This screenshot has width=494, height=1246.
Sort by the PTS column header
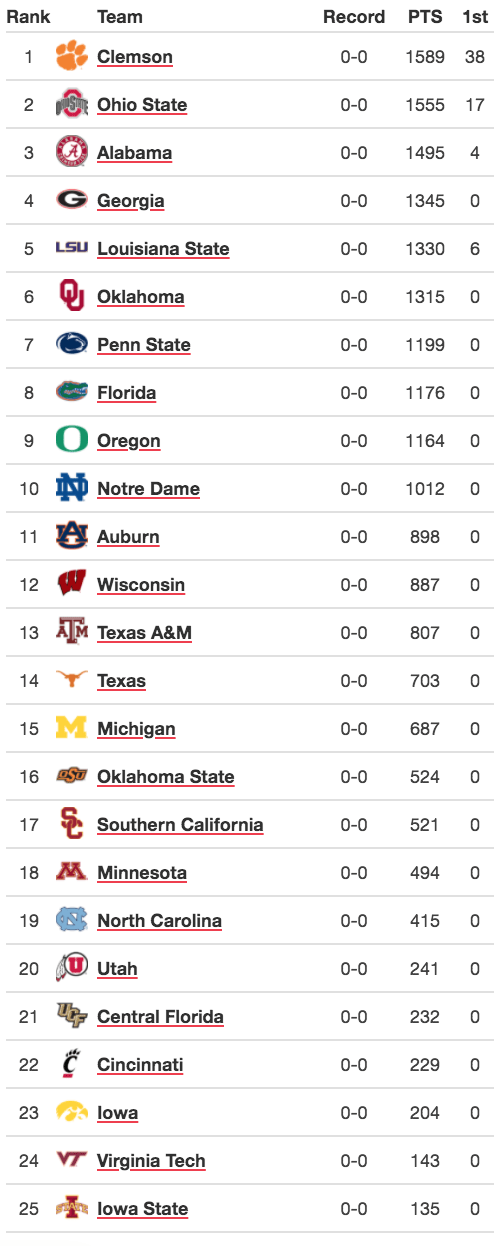[425, 17]
